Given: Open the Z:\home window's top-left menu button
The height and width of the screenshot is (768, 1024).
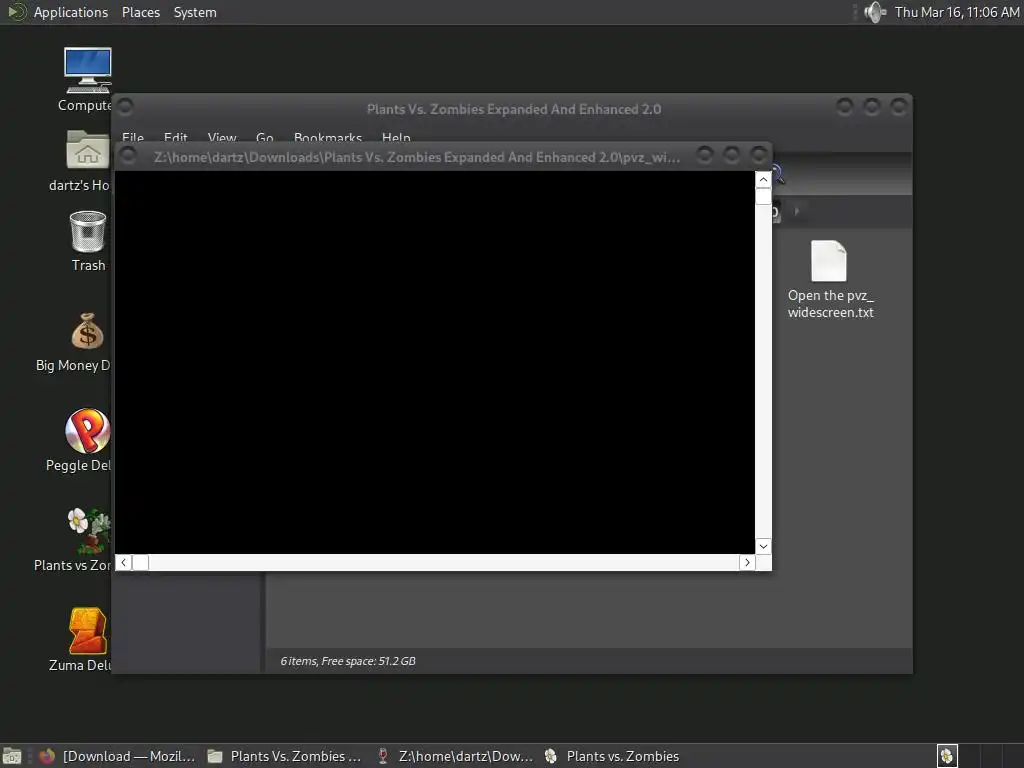Looking at the screenshot, I should [128, 155].
